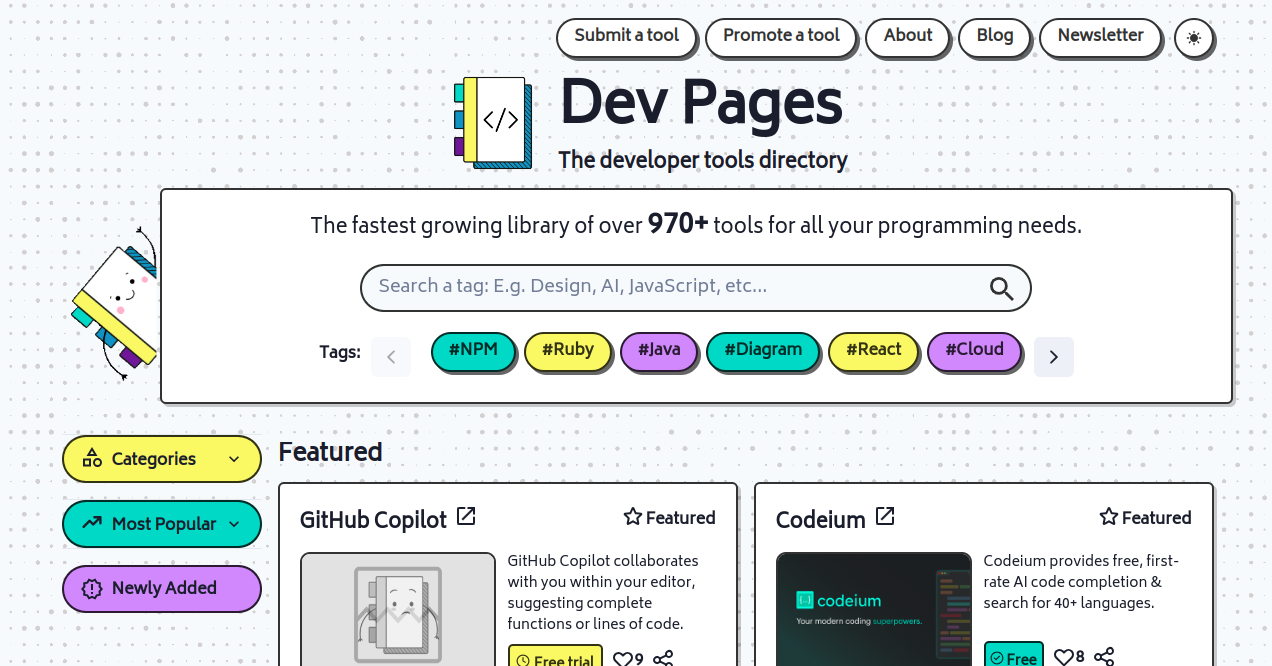Click the GitHub Copilot thumbnail image
Viewport: 1272px width, 666px height.
coord(398,609)
